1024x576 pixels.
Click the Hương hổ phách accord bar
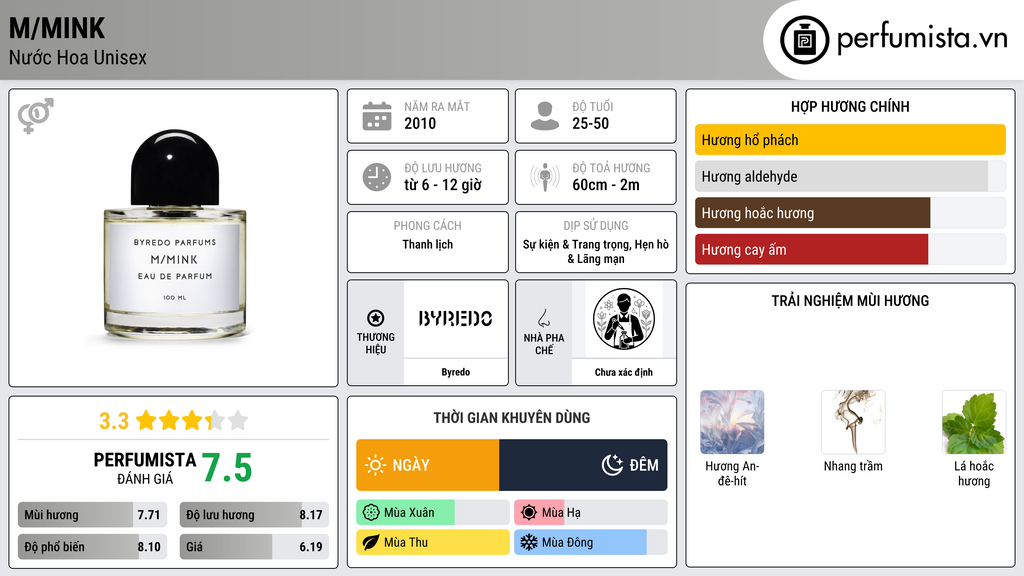pos(850,140)
